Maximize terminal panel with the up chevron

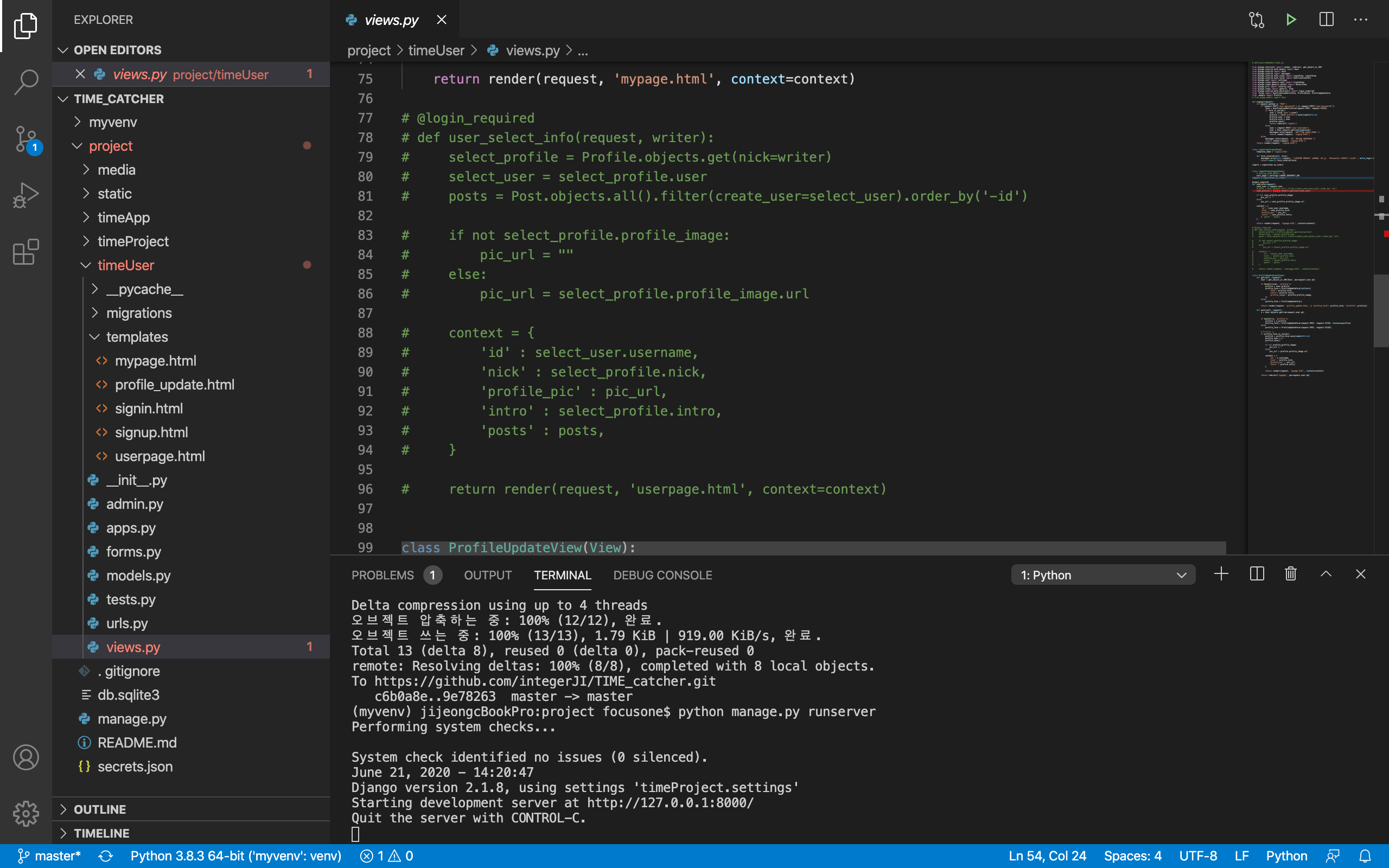click(x=1326, y=574)
